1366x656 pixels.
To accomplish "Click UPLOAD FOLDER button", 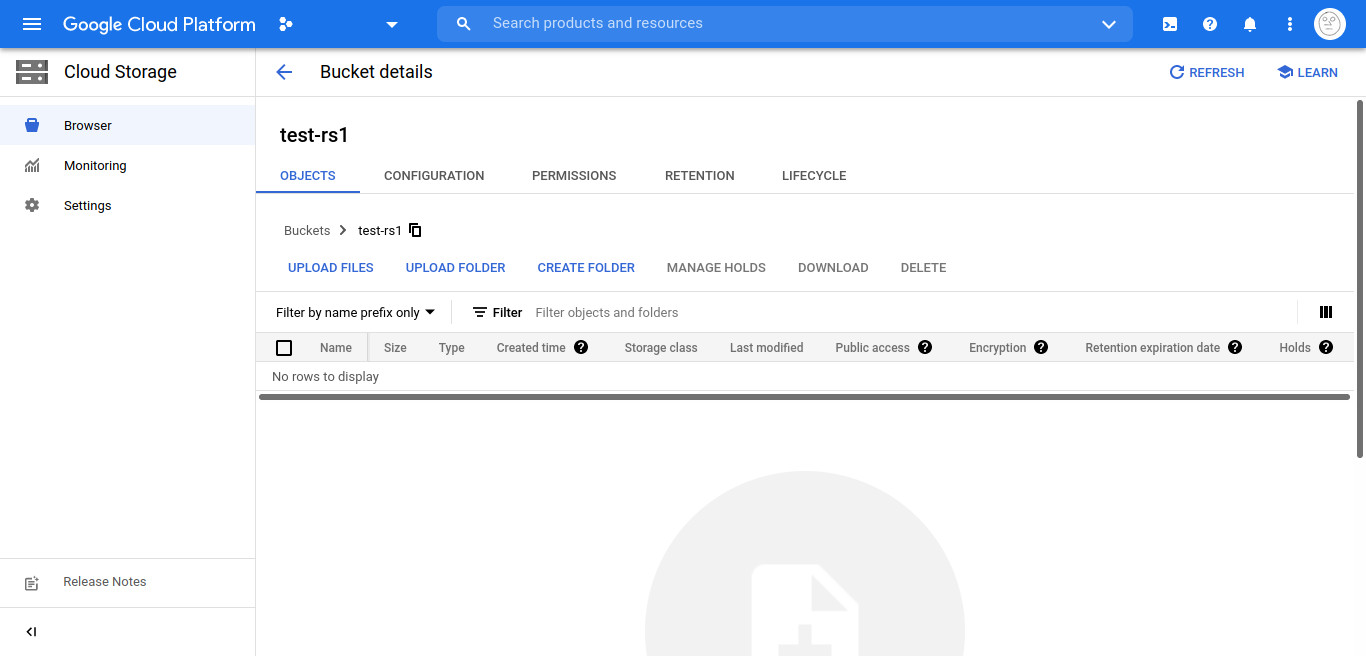I will pyautogui.click(x=456, y=268).
